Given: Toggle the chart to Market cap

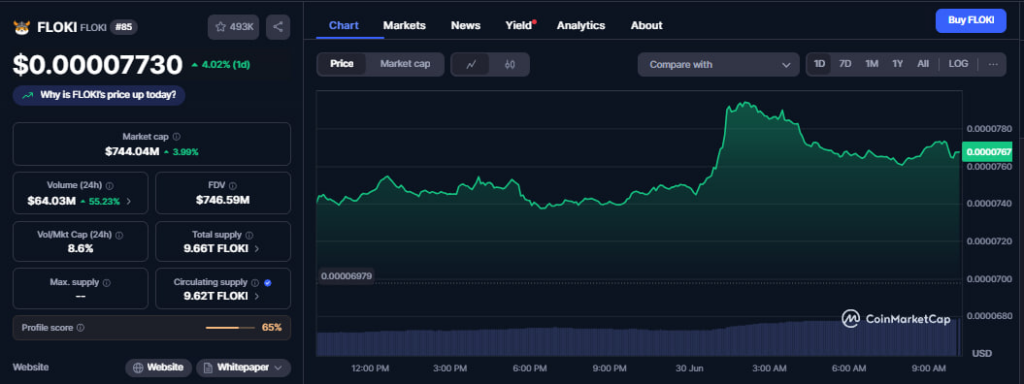Looking at the screenshot, I should pyautogui.click(x=405, y=64).
